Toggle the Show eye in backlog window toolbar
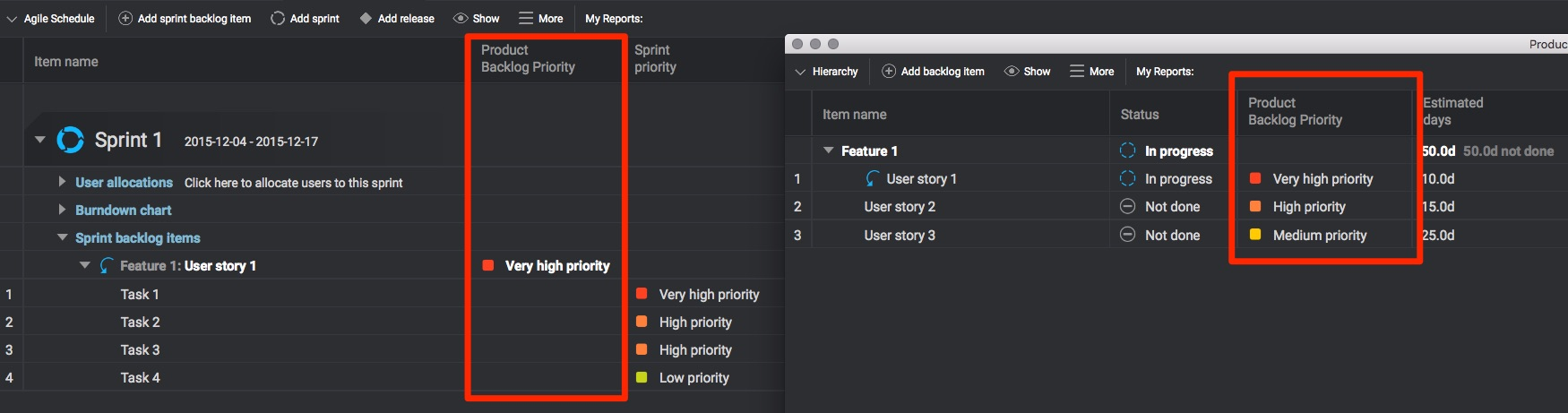 (x=1012, y=71)
